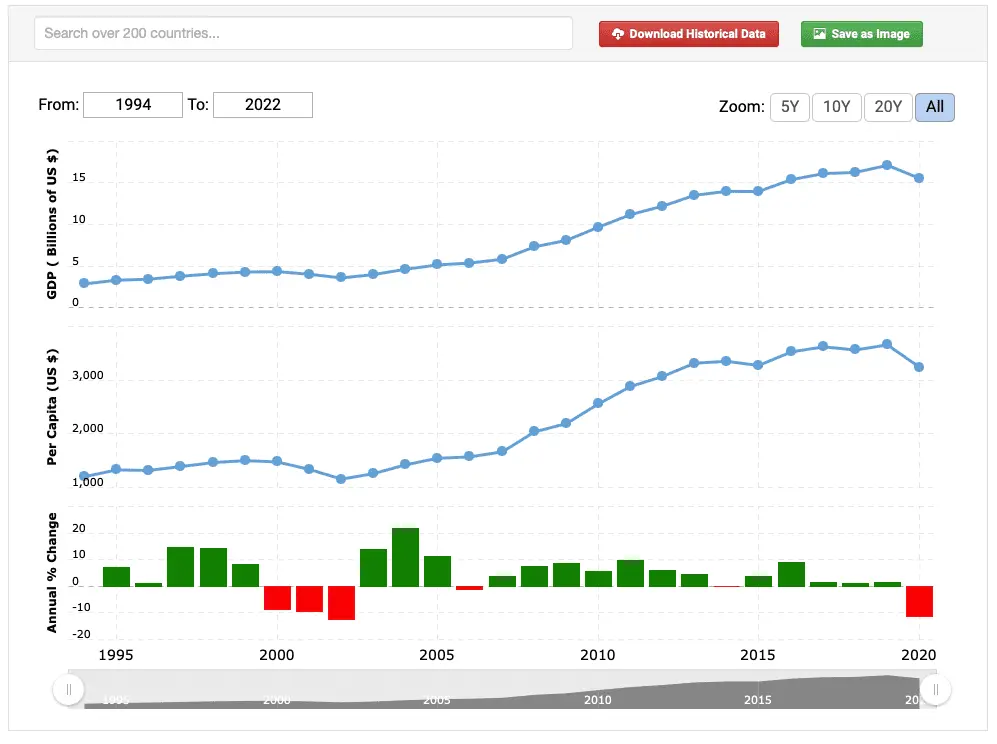Click the picture icon on Save as Image

pyautogui.click(x=819, y=34)
